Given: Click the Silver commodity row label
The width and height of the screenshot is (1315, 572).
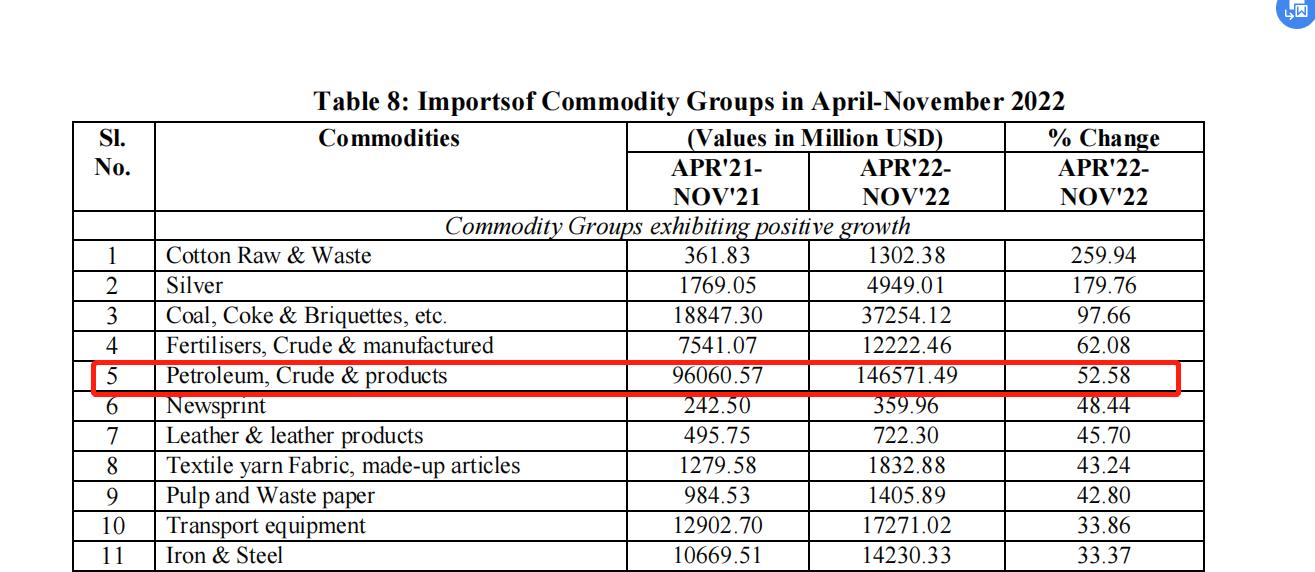Looking at the screenshot, I should (x=194, y=285).
